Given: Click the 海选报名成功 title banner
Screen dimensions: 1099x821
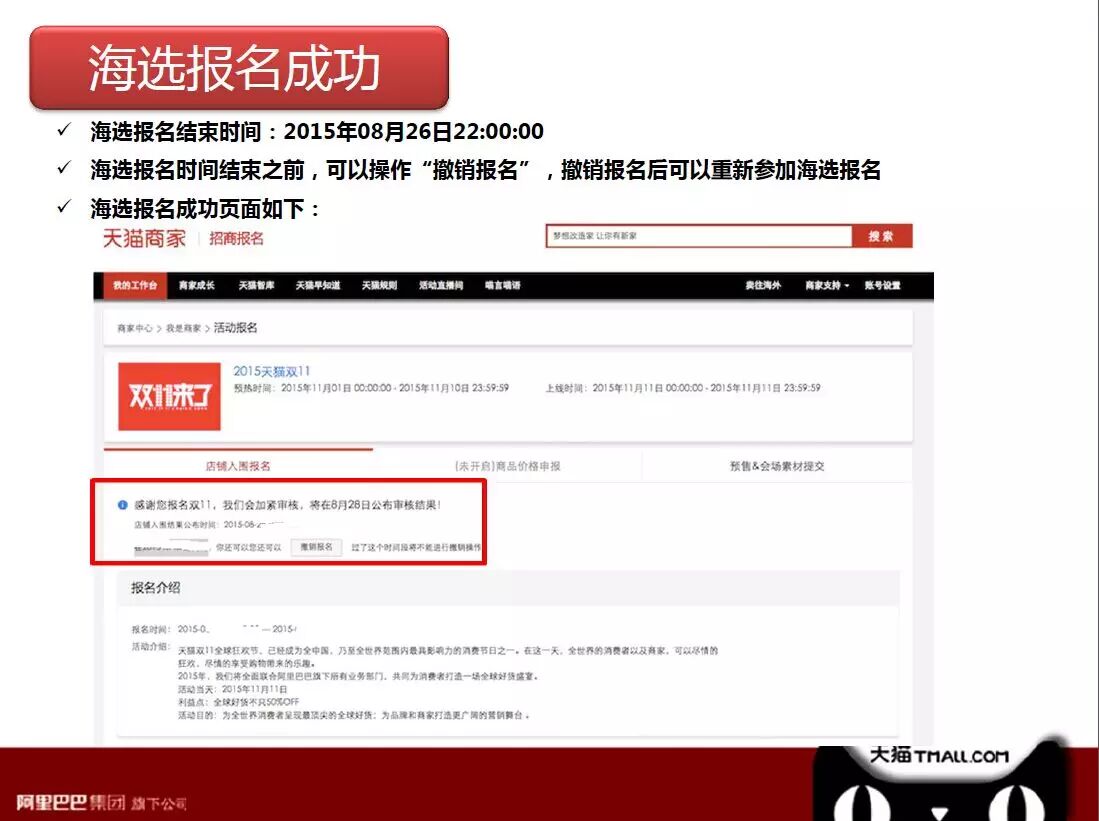Looking at the screenshot, I should pos(239,68).
